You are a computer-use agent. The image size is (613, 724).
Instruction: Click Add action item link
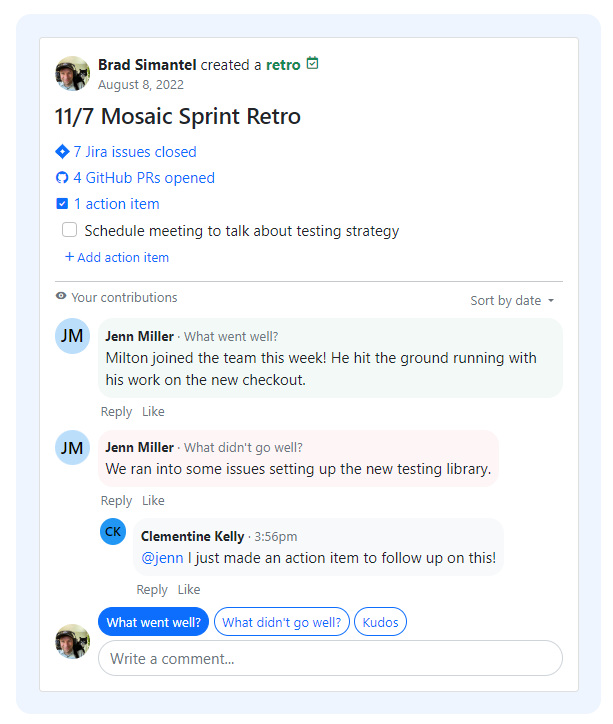coord(117,257)
